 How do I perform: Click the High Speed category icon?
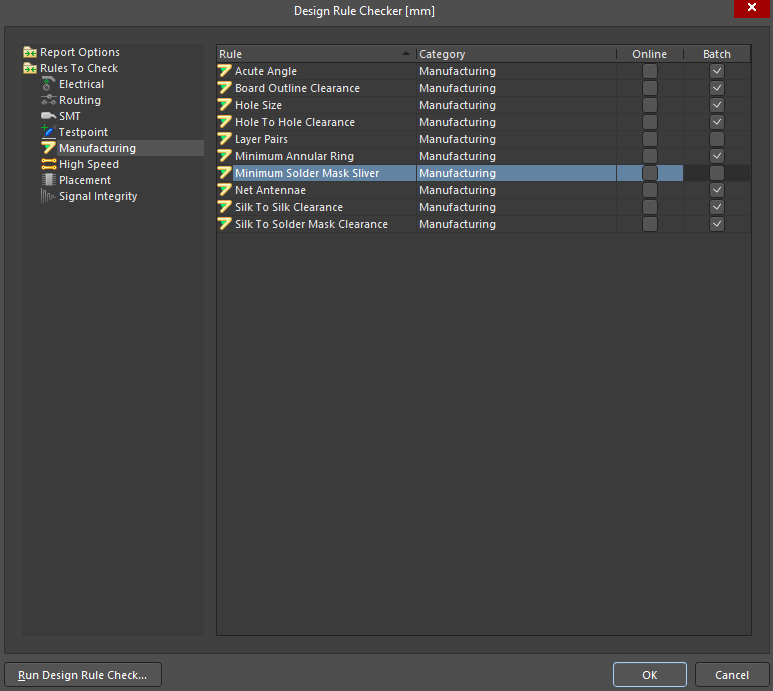coord(48,165)
